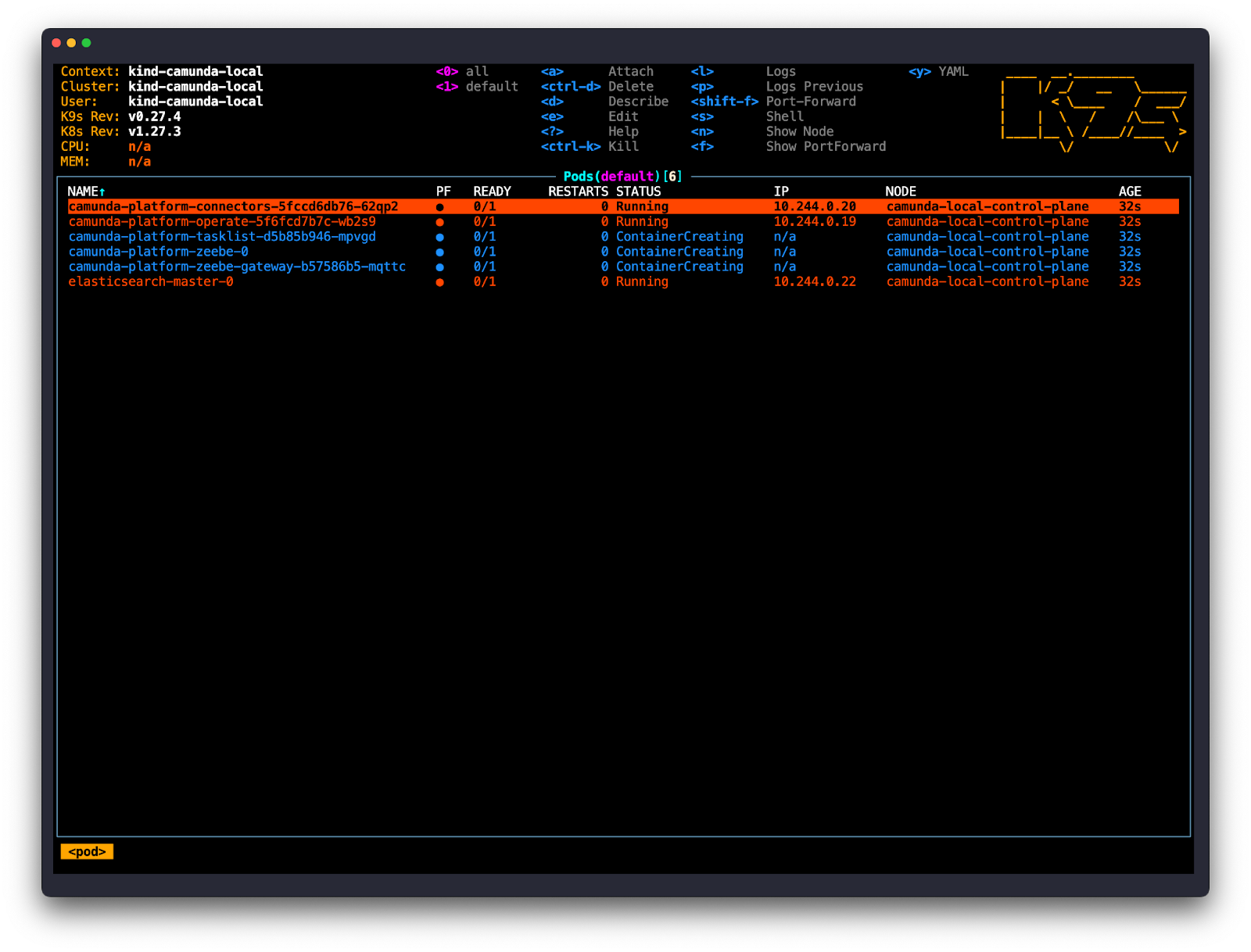This screenshot has height=952, width=1251.
Task: Click the Shell shortcut hint
Action: (747, 116)
